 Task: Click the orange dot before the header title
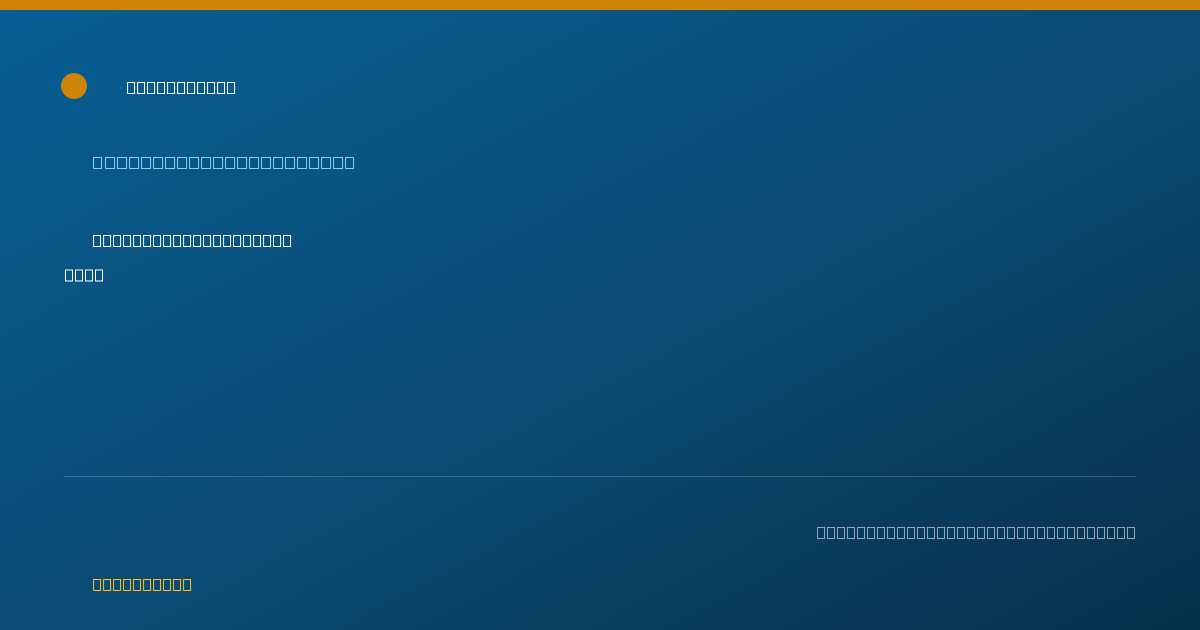click(74, 86)
